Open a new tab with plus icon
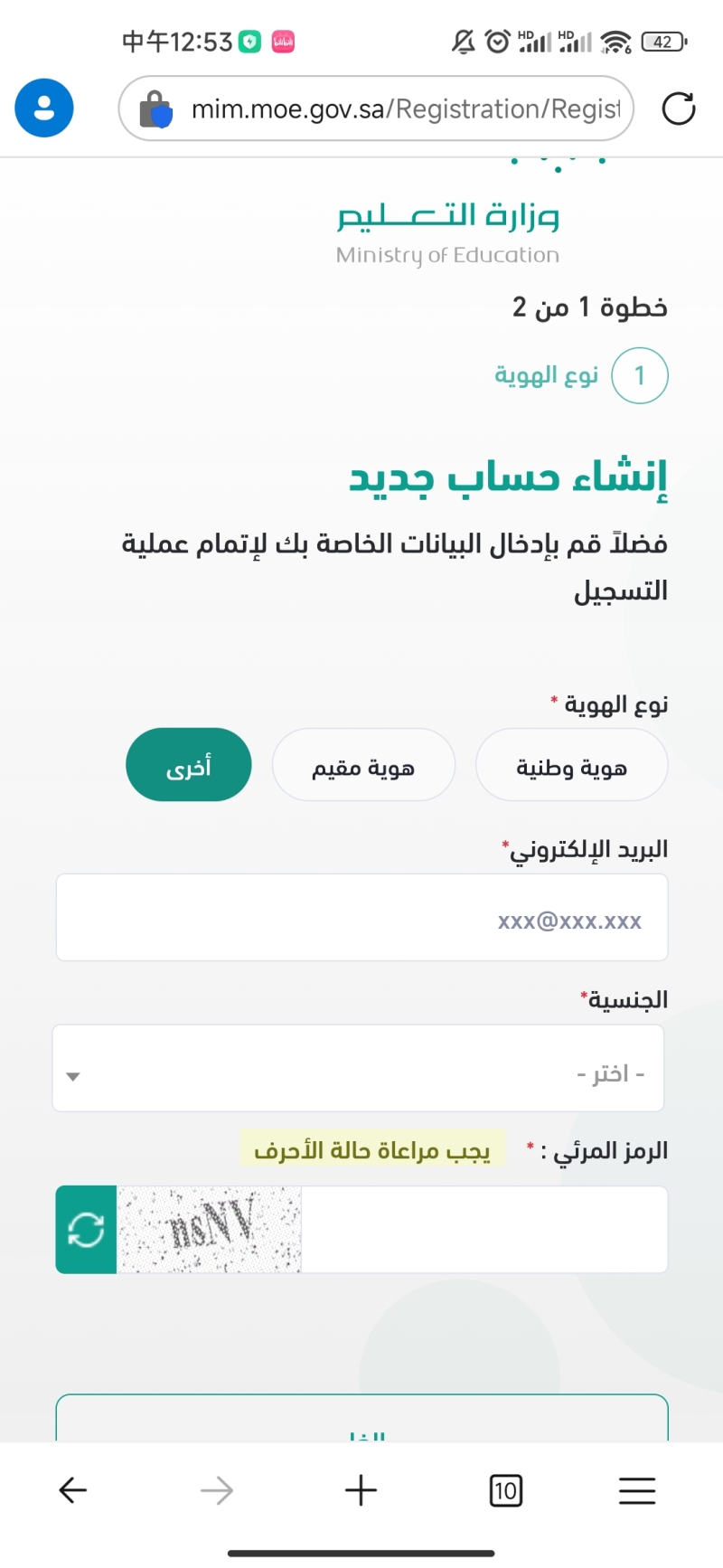The height and width of the screenshot is (1568, 723). point(361,1490)
